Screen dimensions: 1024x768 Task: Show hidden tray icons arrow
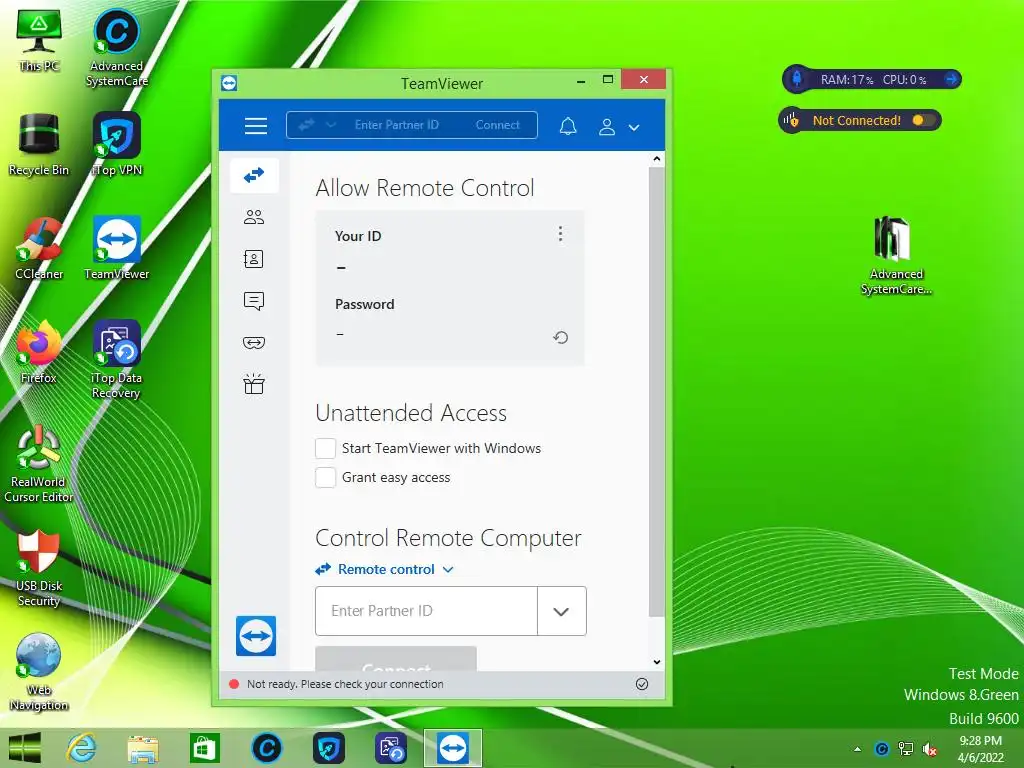(x=857, y=749)
